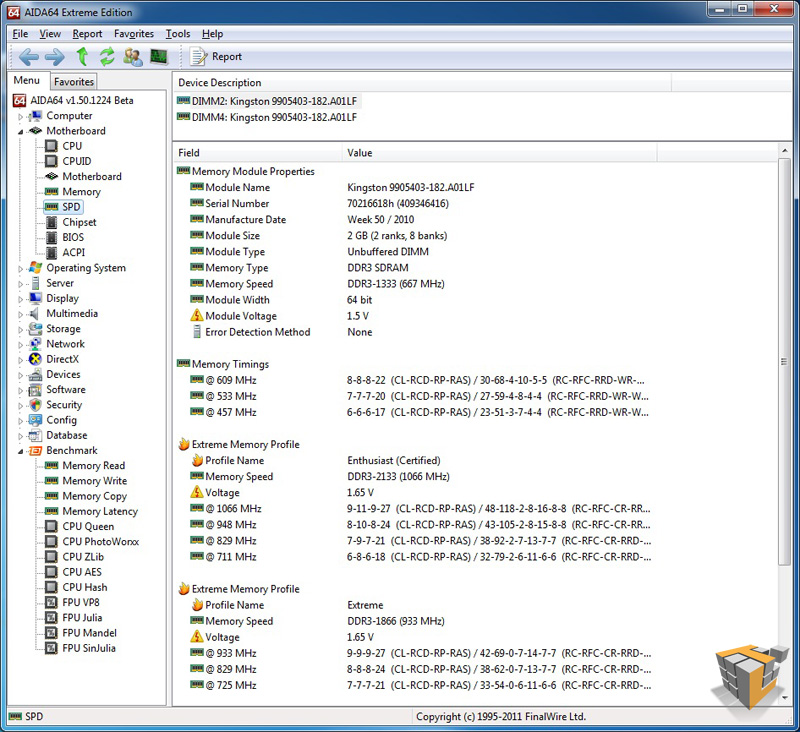
Task: Click the Database icon in tree
Action: pyautogui.click(x=35, y=435)
